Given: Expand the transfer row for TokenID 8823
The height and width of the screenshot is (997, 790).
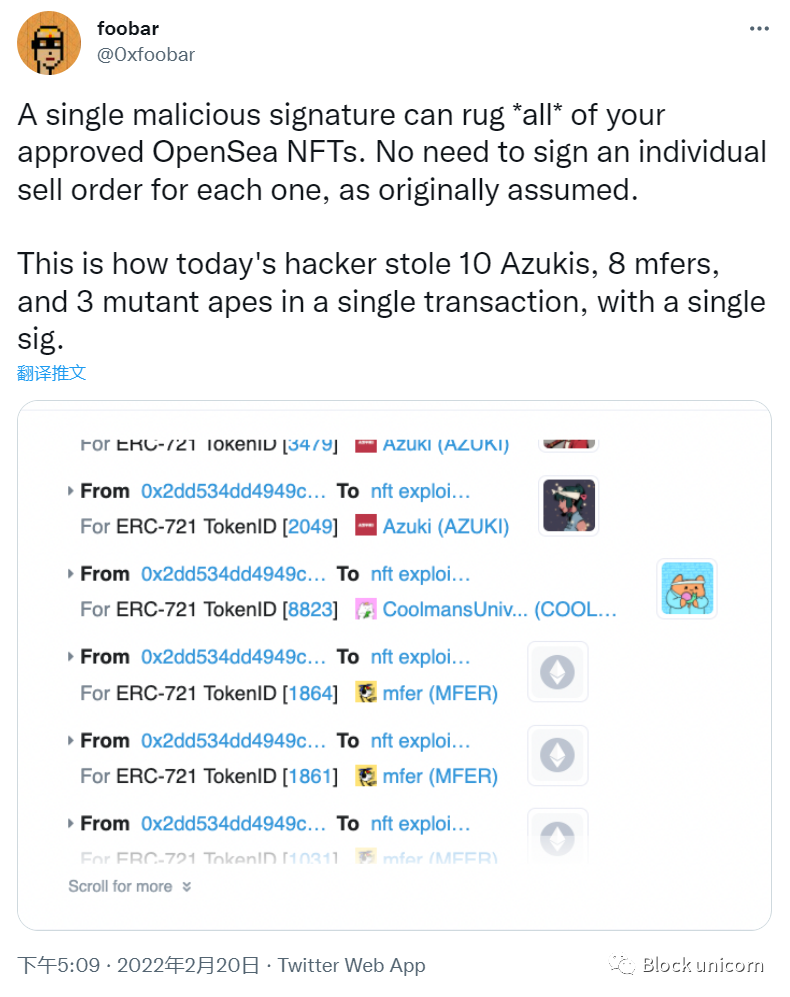Looking at the screenshot, I should pos(71,574).
